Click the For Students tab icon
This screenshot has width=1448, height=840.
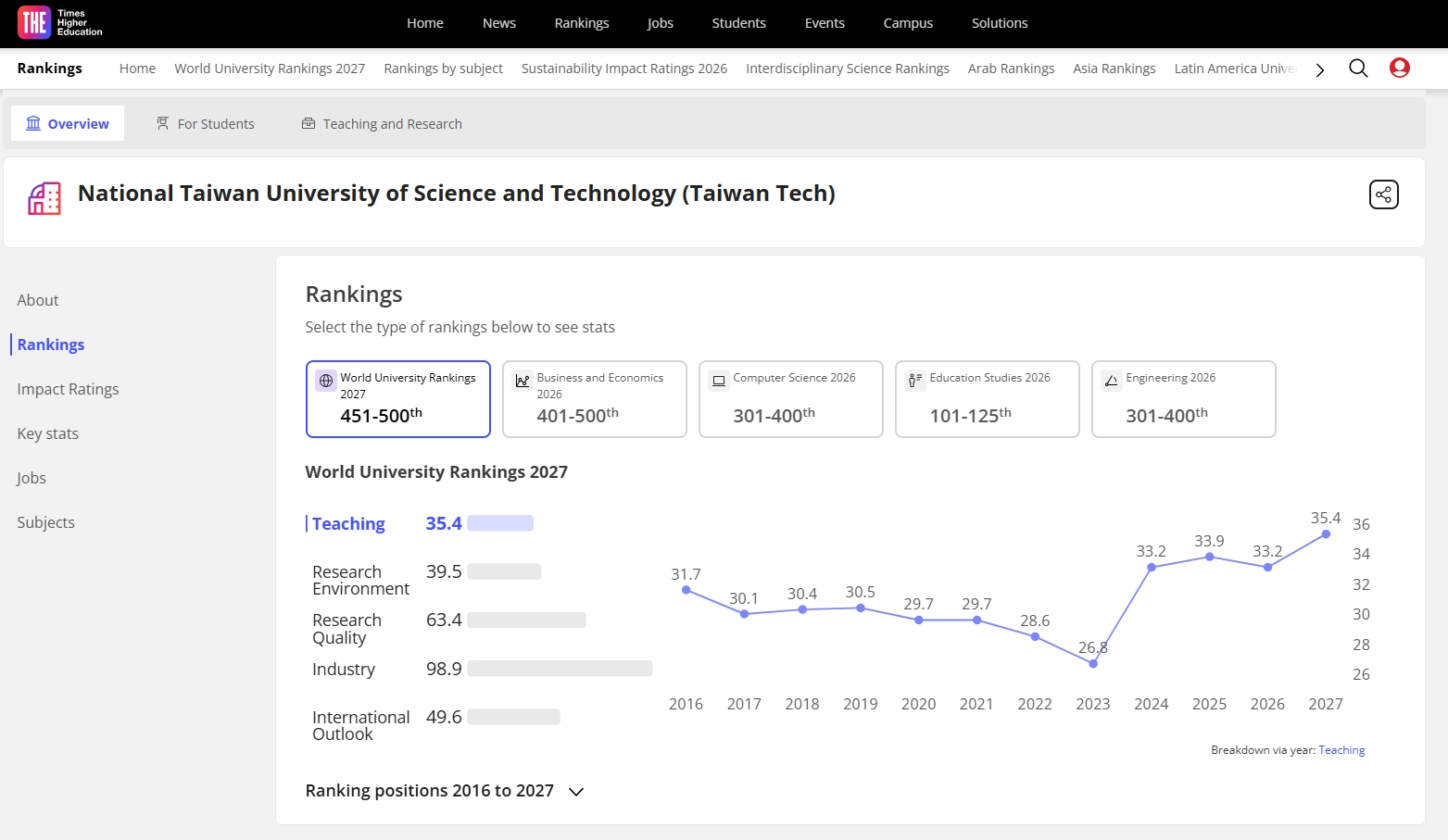coord(163,123)
